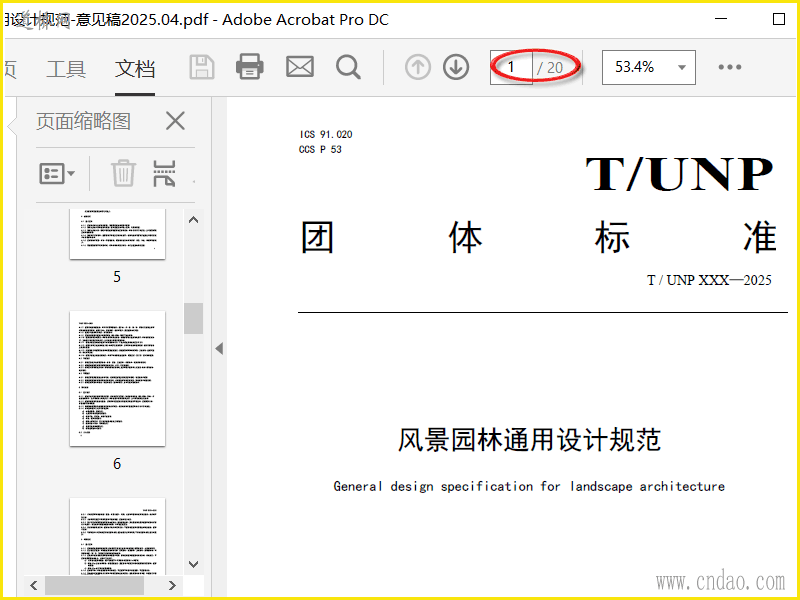Click the standard number T / UNP XXX—2025

709,280
